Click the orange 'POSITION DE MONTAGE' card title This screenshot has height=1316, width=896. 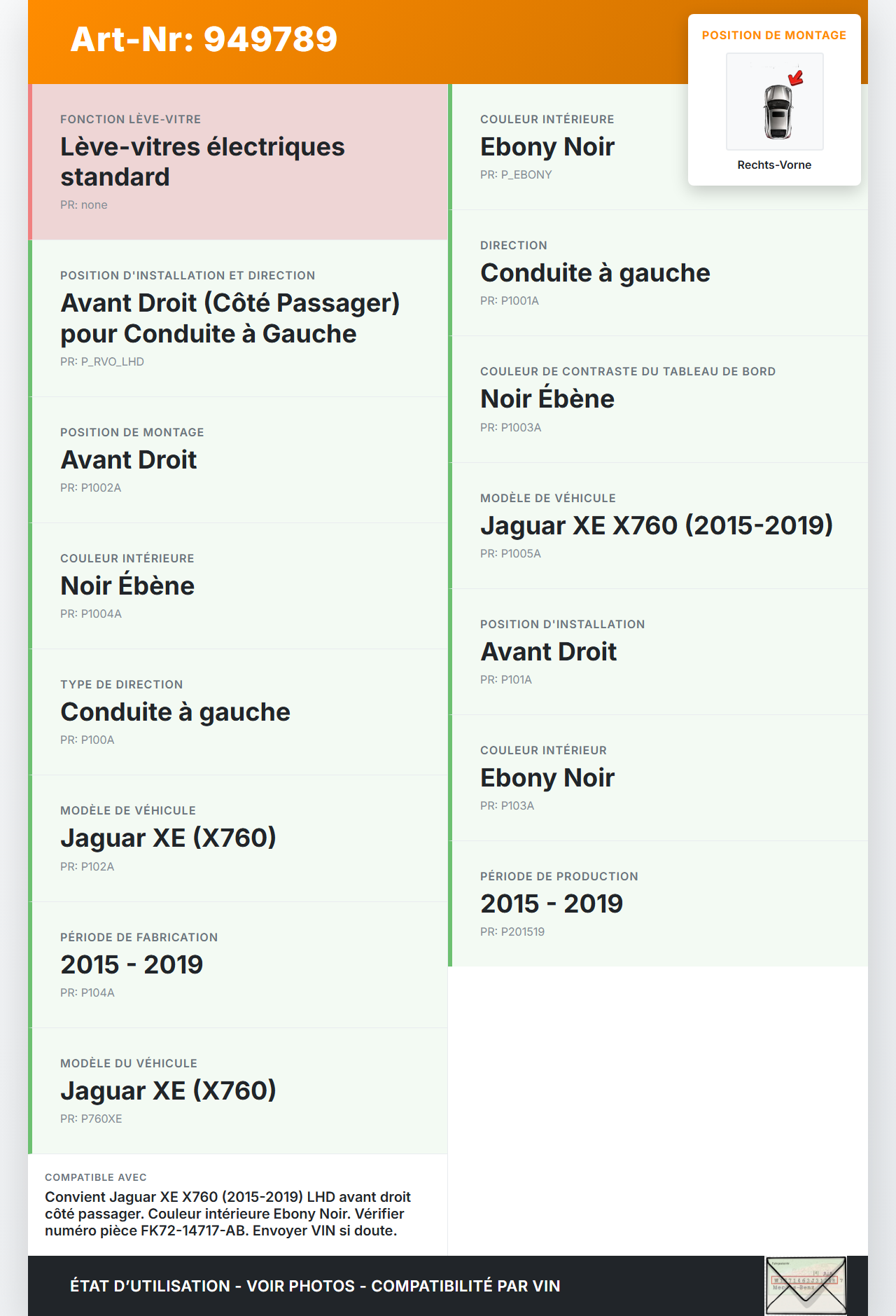click(x=774, y=36)
